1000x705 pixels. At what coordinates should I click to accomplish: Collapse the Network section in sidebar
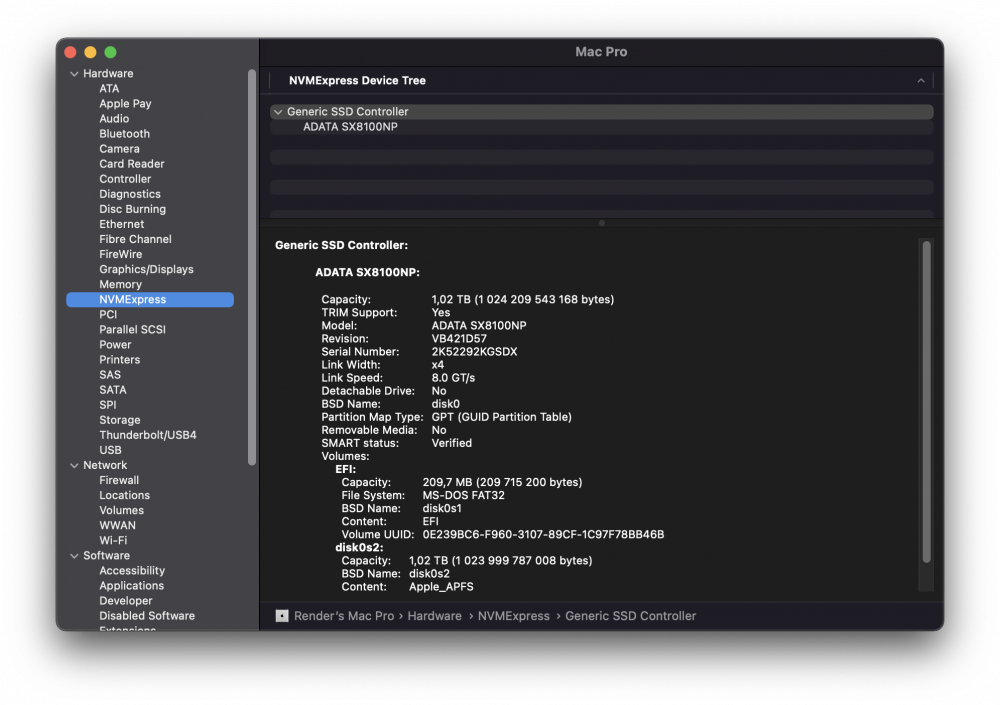pyautogui.click(x=74, y=465)
